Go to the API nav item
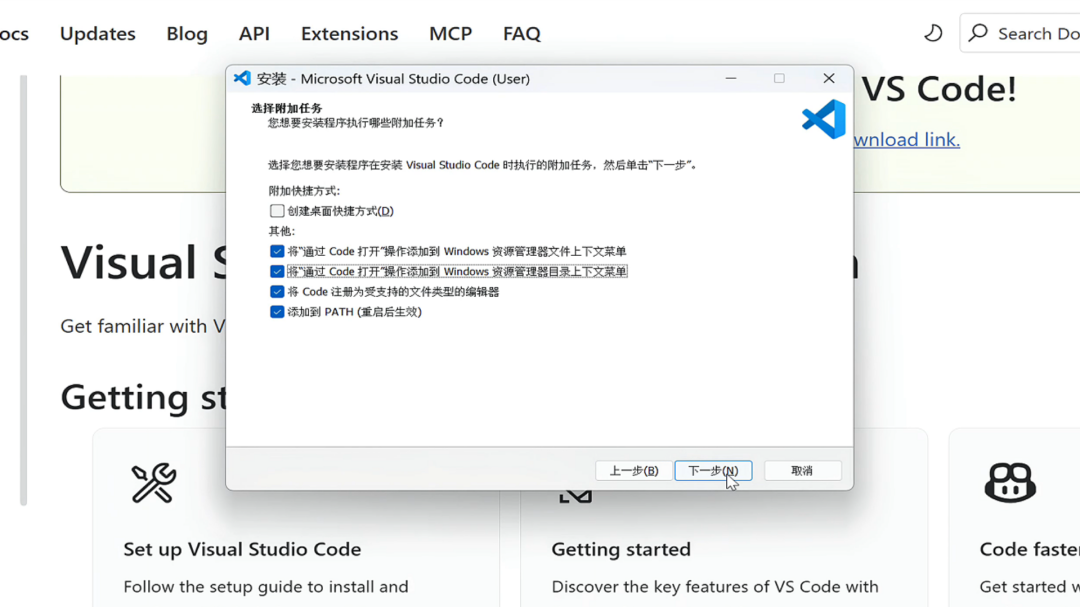Screen dimensions: 1080x607 point(254,33)
